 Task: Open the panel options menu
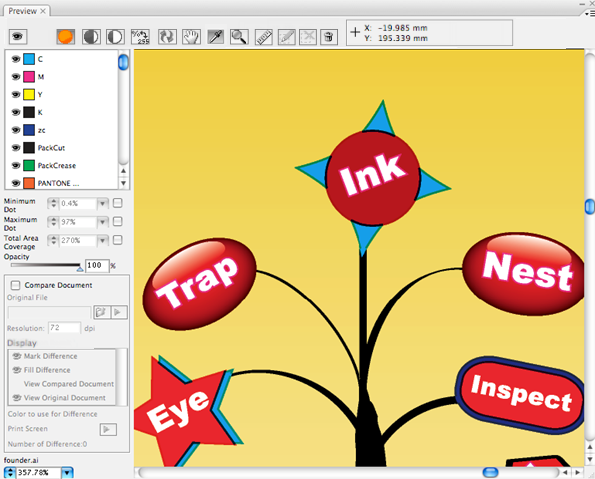pyautogui.click(x=590, y=13)
